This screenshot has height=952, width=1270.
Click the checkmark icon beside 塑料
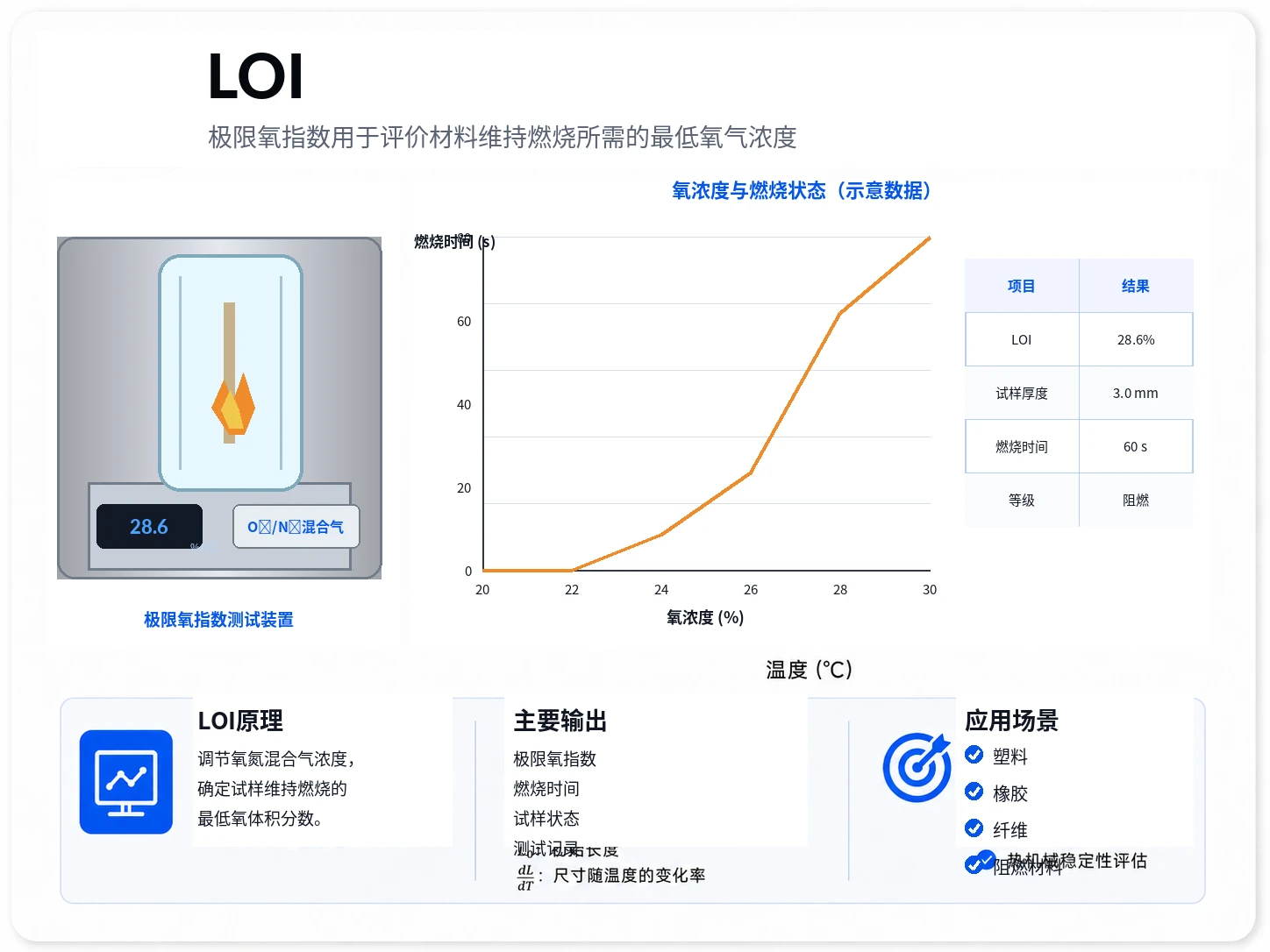click(x=974, y=755)
